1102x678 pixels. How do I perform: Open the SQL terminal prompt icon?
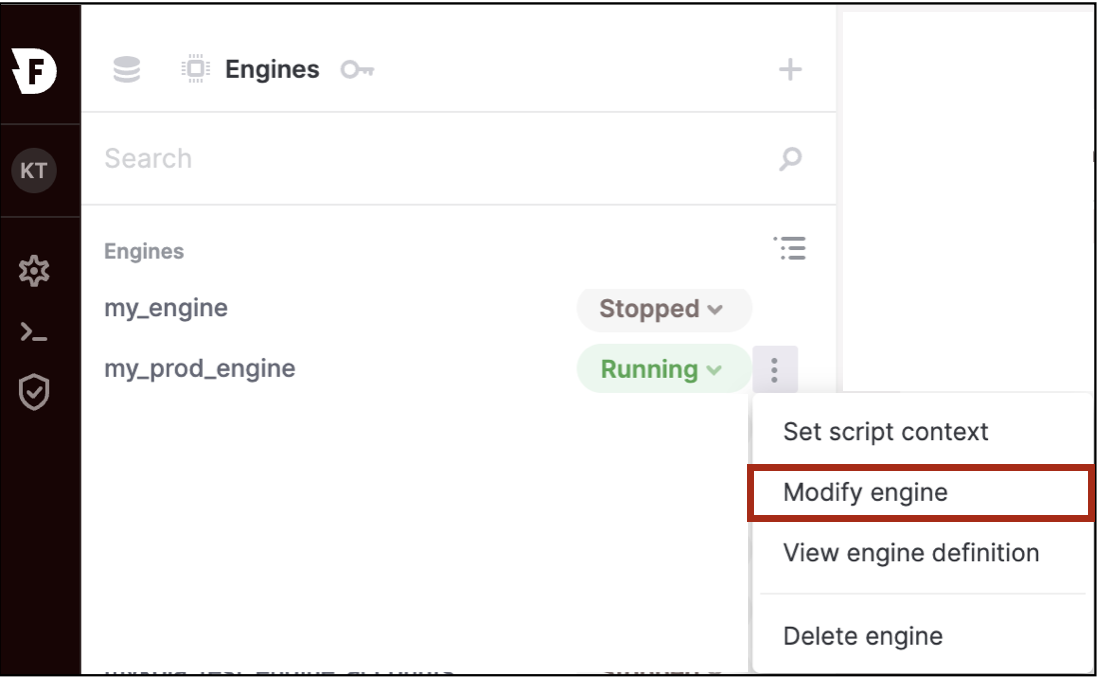point(34,332)
